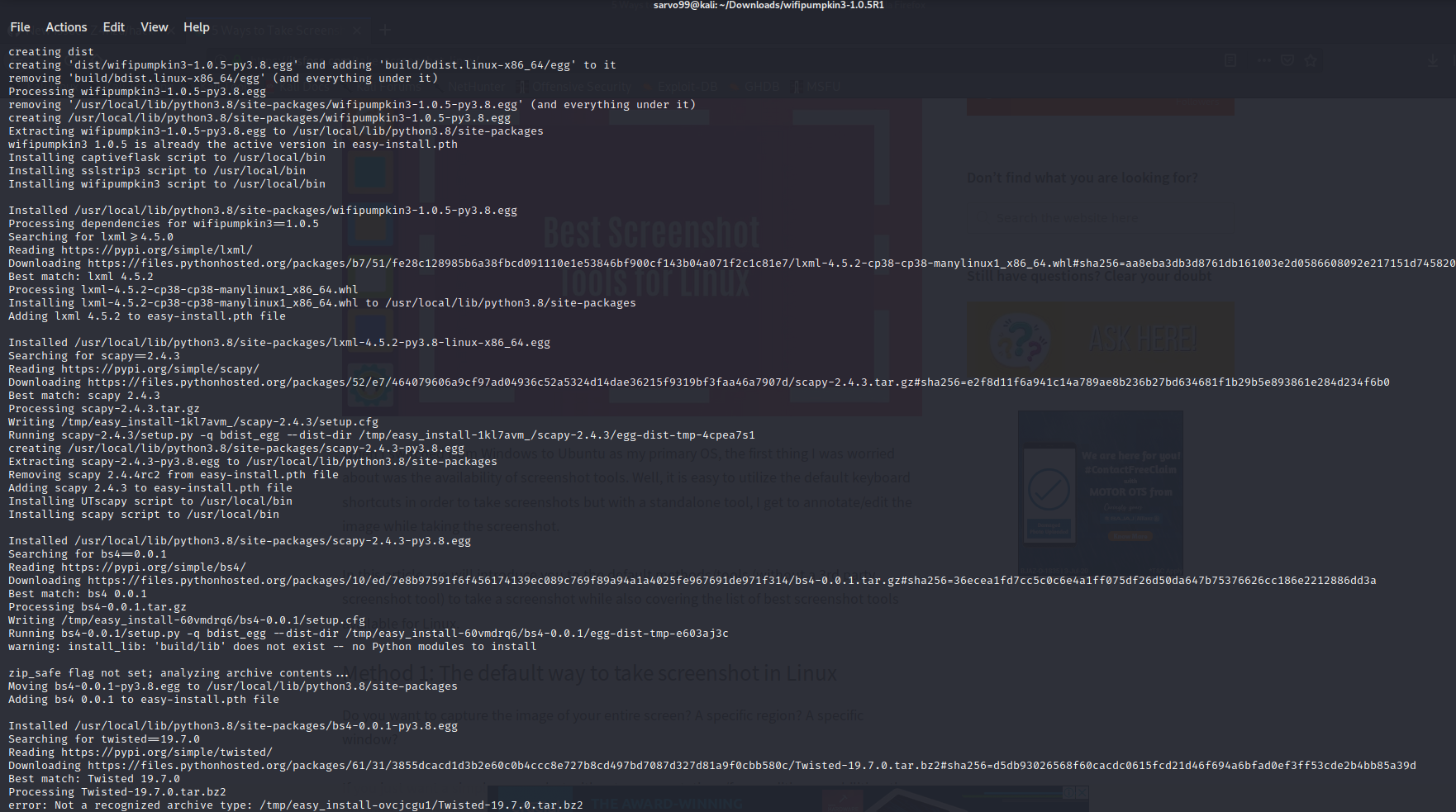Click the 'Method 1' heading on the webpage

[x=590, y=673]
